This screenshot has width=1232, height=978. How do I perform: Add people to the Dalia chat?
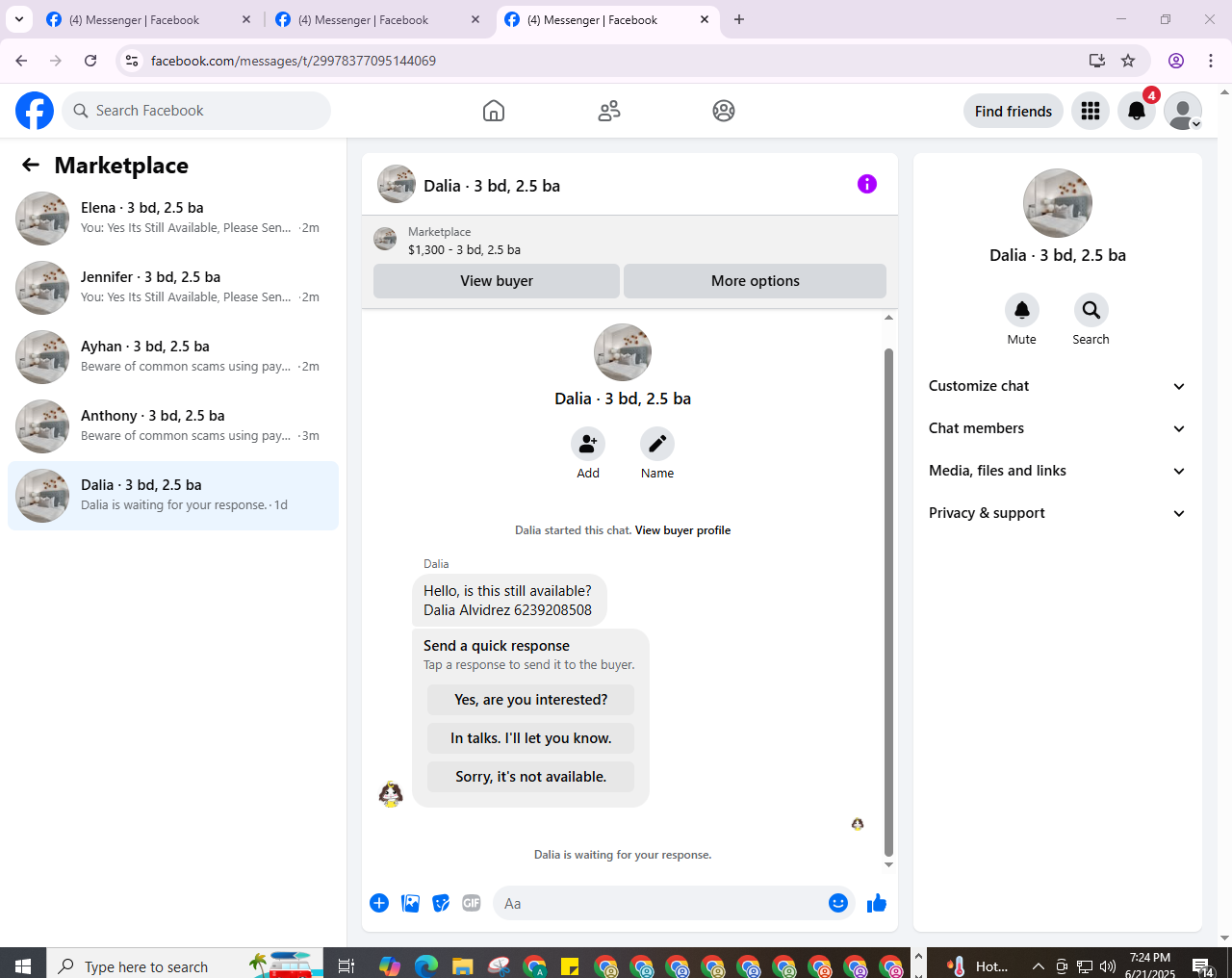[588, 444]
